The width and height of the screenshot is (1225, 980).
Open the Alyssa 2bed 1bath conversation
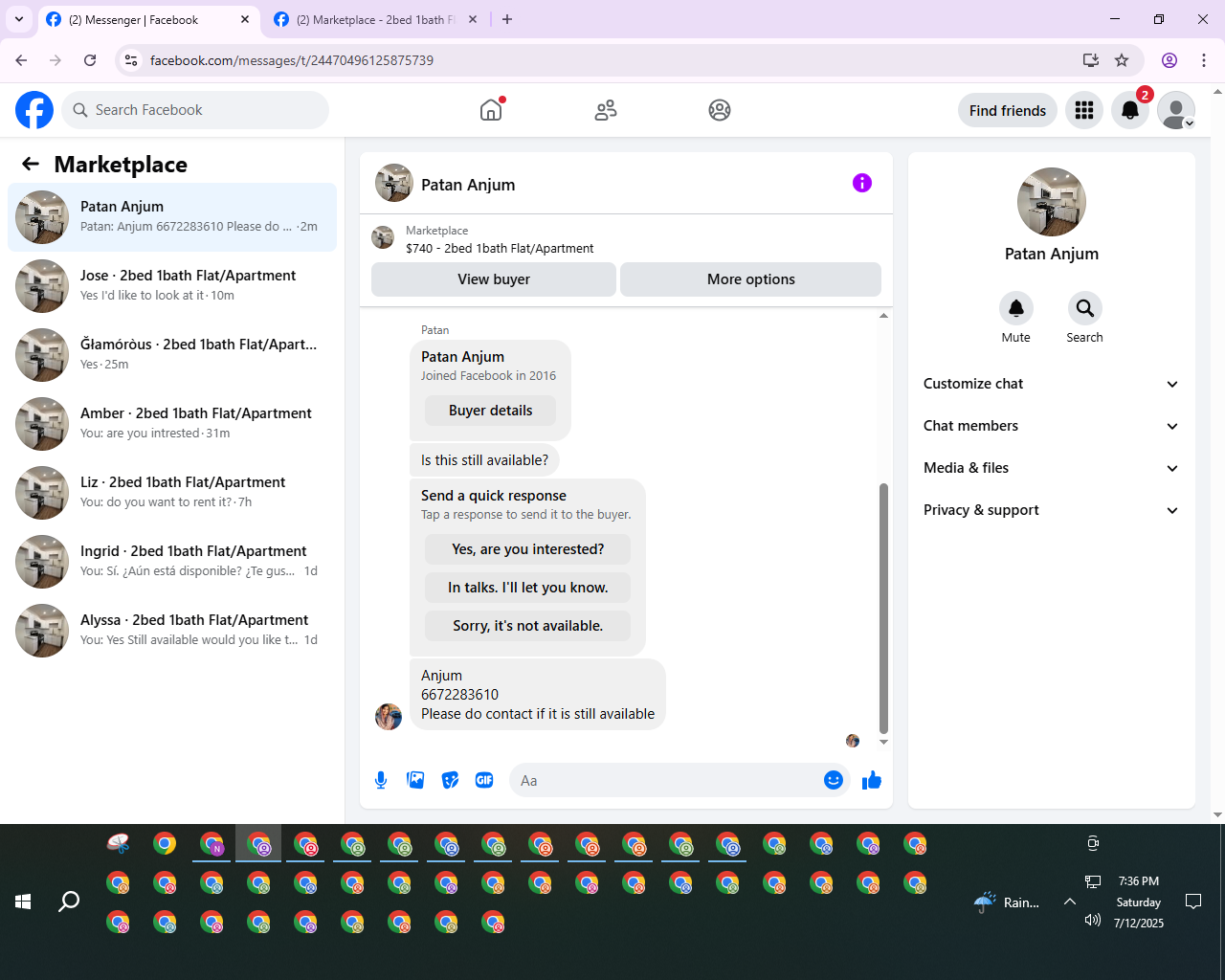pyautogui.click(x=172, y=631)
